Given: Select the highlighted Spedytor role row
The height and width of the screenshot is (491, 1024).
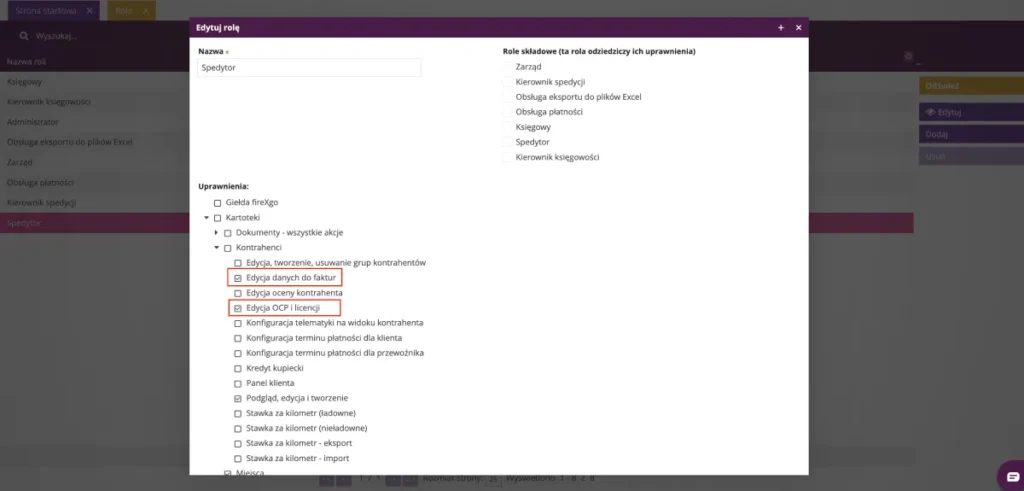Looking at the screenshot, I should click(x=95, y=223).
